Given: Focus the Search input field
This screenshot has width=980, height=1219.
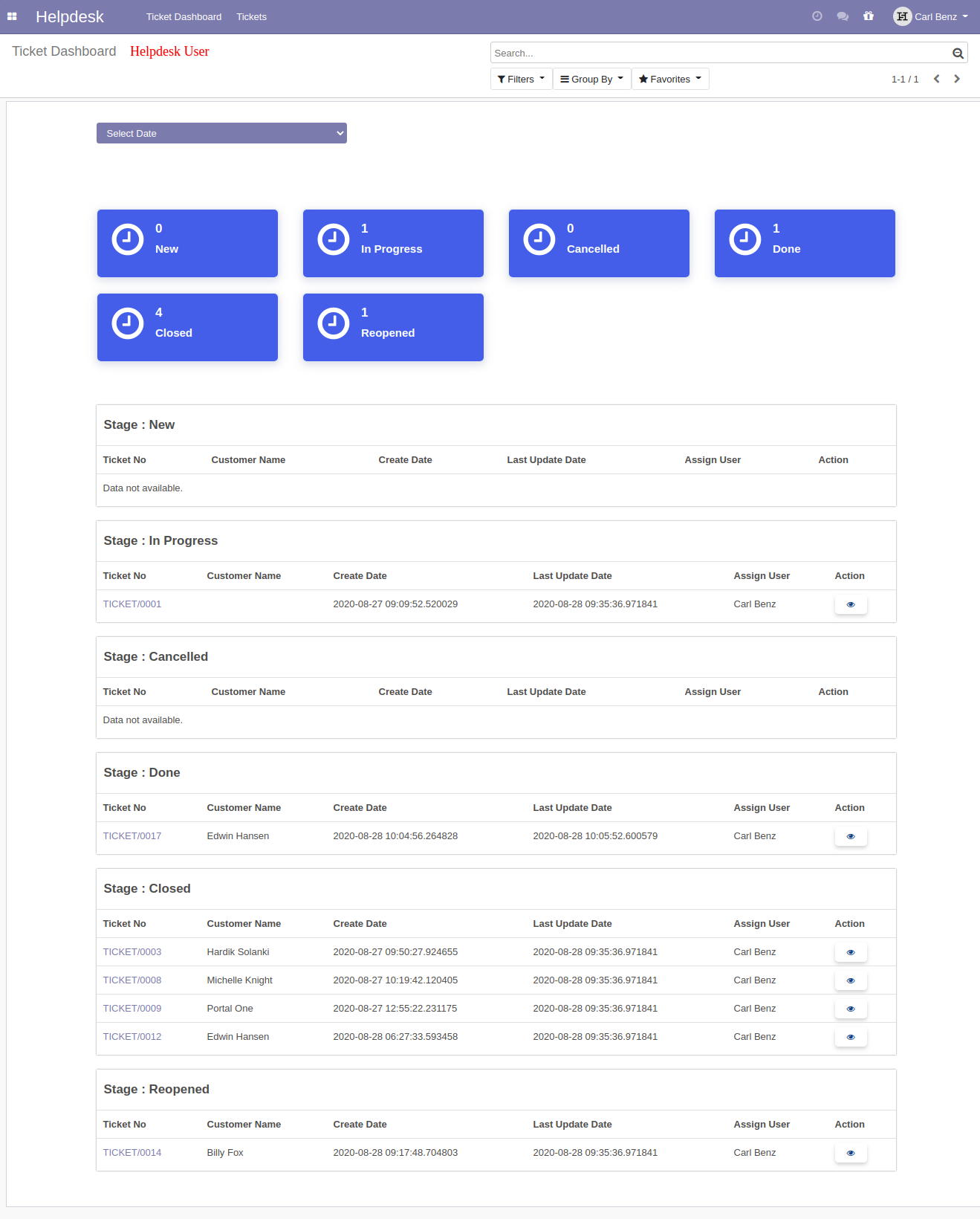Looking at the screenshot, I should click(721, 53).
